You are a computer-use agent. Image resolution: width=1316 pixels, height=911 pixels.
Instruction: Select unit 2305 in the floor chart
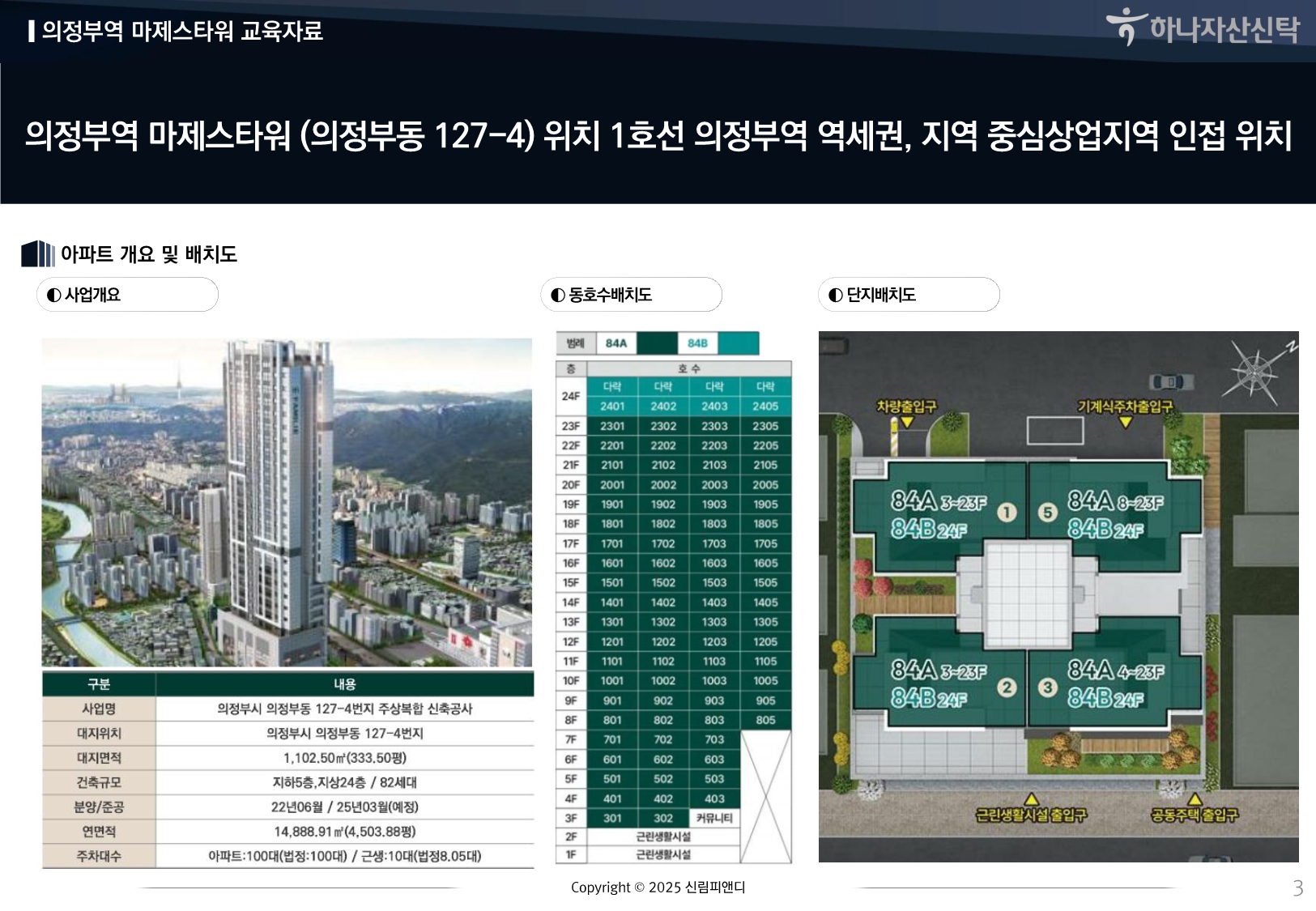(765, 426)
